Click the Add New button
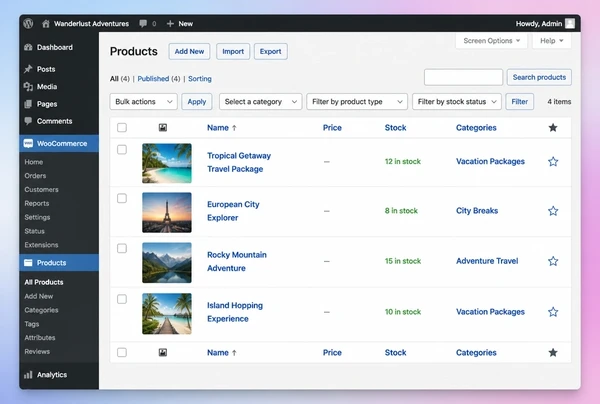The width and height of the screenshot is (600, 404). click(189, 51)
